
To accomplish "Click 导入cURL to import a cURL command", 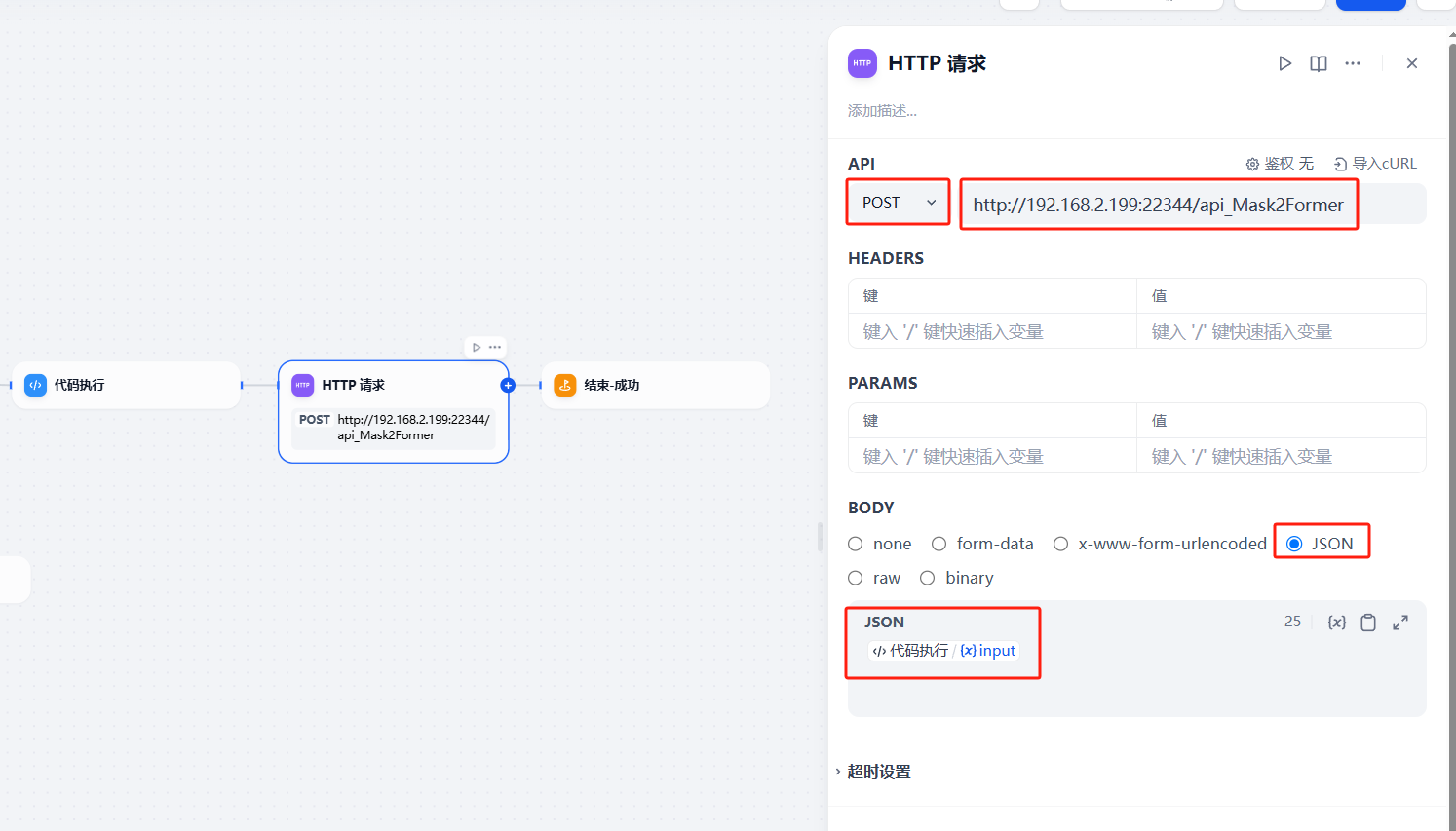I will (1375, 164).
